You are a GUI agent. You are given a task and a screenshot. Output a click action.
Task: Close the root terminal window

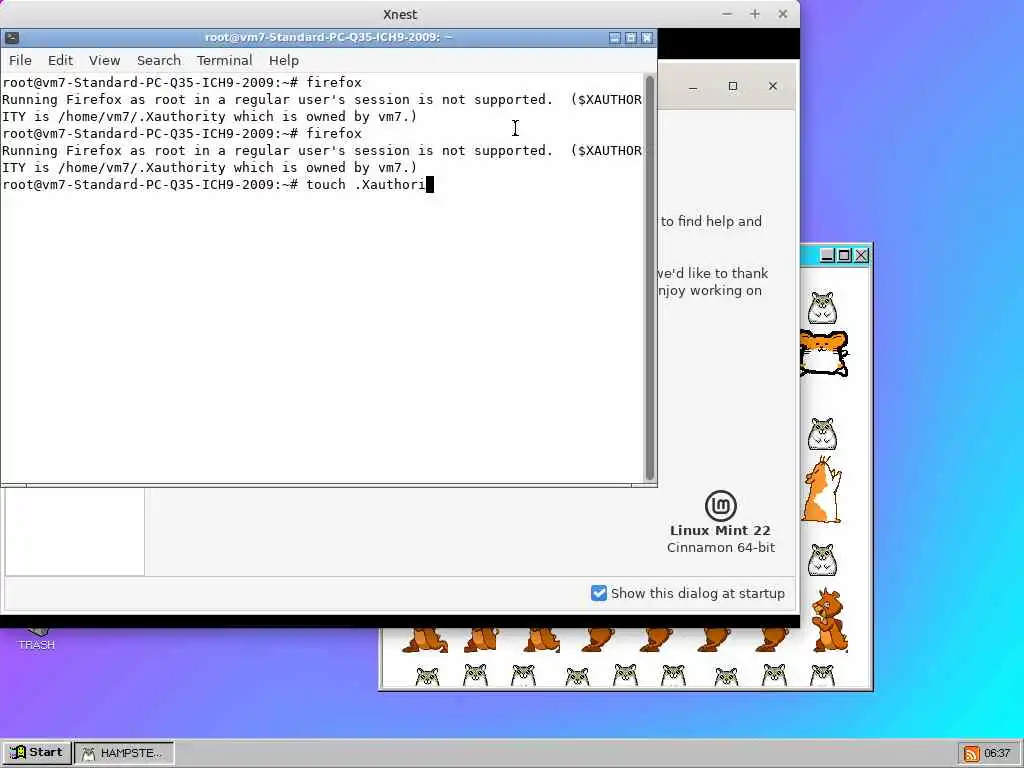click(647, 38)
